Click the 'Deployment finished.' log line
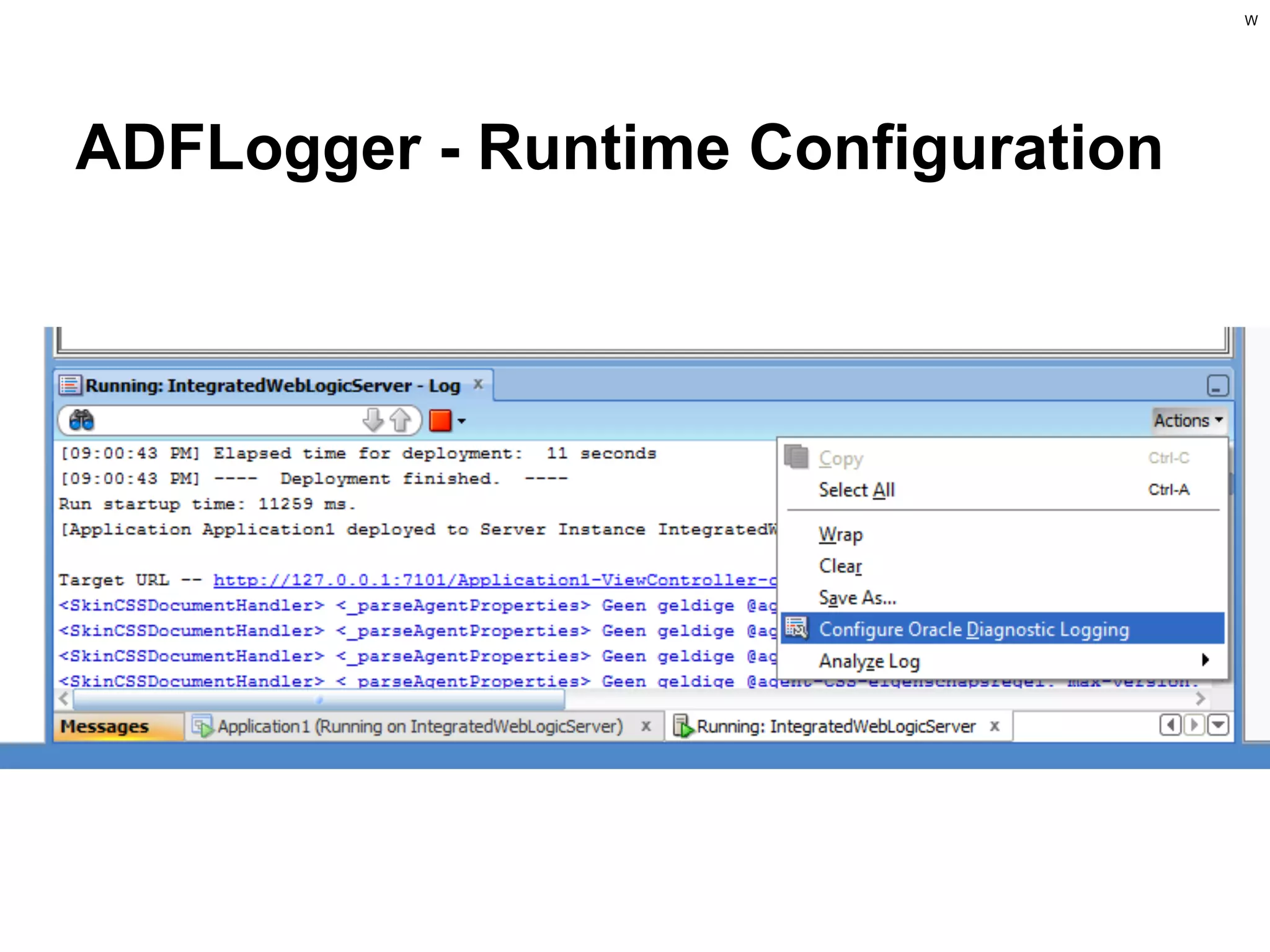The height and width of the screenshot is (952, 1270). pyautogui.click(x=313, y=478)
